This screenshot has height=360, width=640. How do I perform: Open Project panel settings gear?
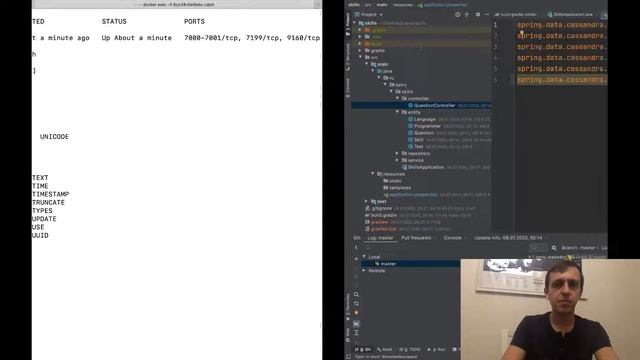478,14
